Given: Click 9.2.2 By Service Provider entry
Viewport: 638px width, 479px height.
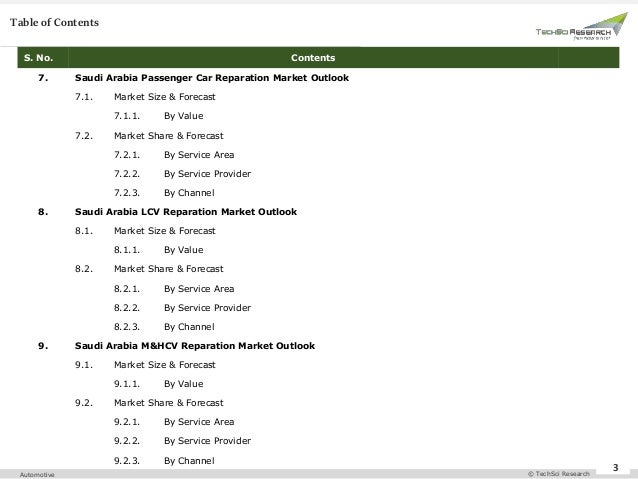Looking at the screenshot, I should (208, 441).
